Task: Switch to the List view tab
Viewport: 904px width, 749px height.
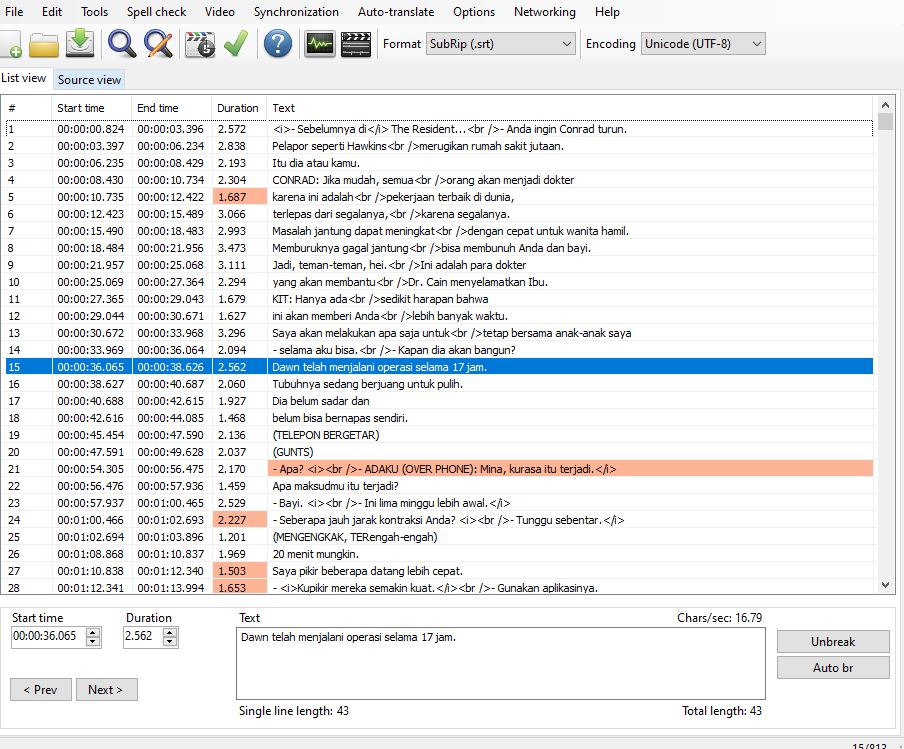Action: tap(24, 78)
